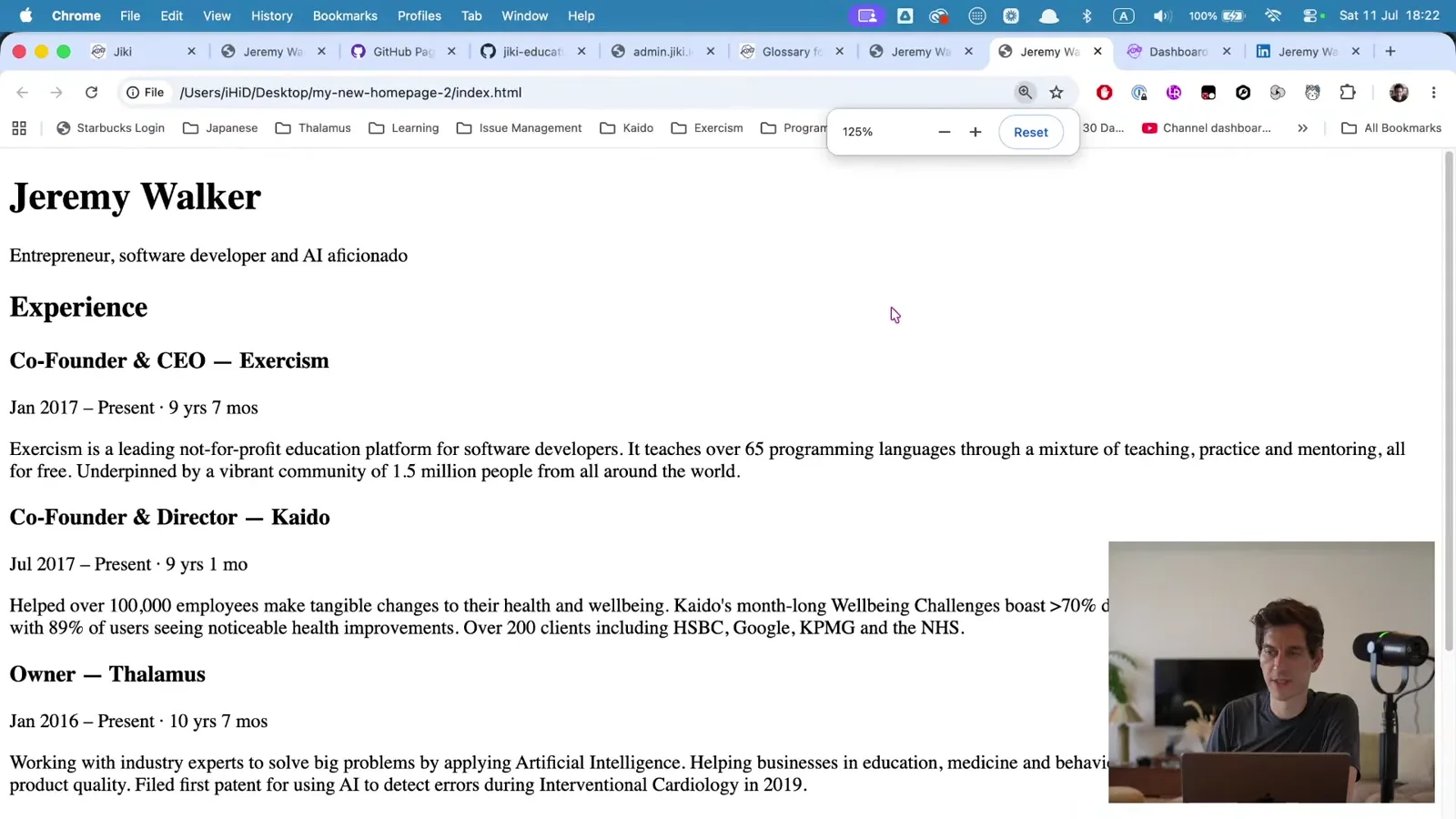
Task: Close the Dashboard tab
Action: [x=1227, y=52]
